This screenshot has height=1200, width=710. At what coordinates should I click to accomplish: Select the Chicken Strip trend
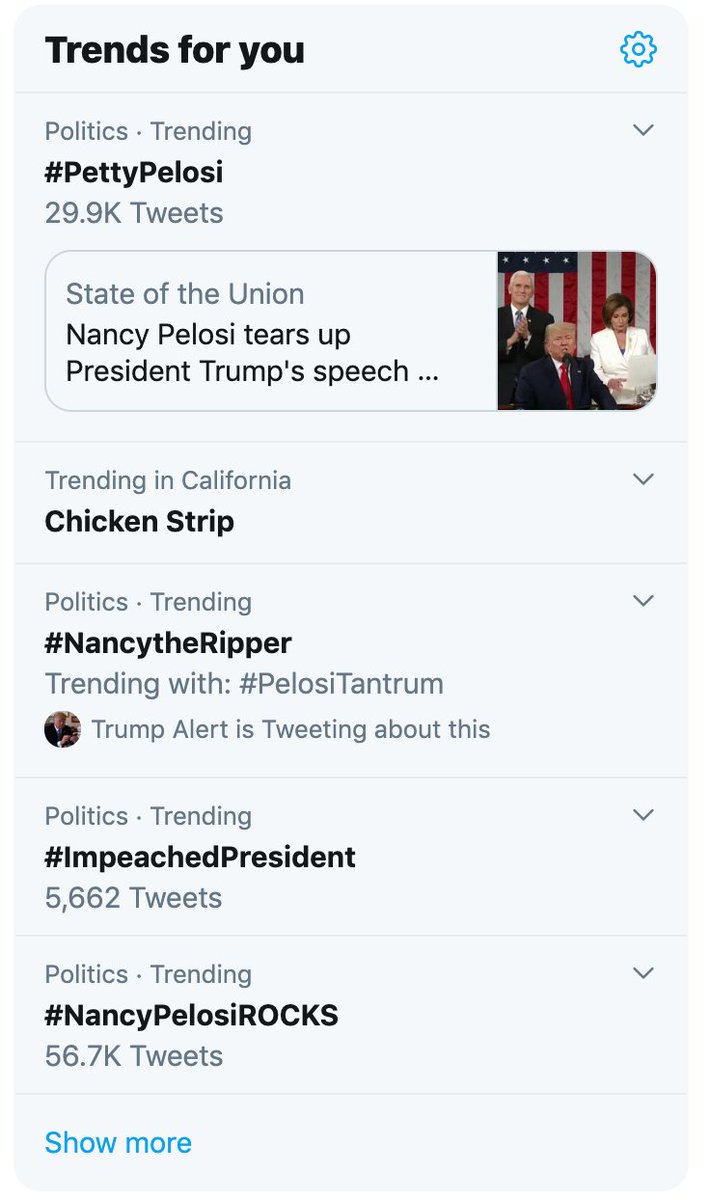point(139,521)
